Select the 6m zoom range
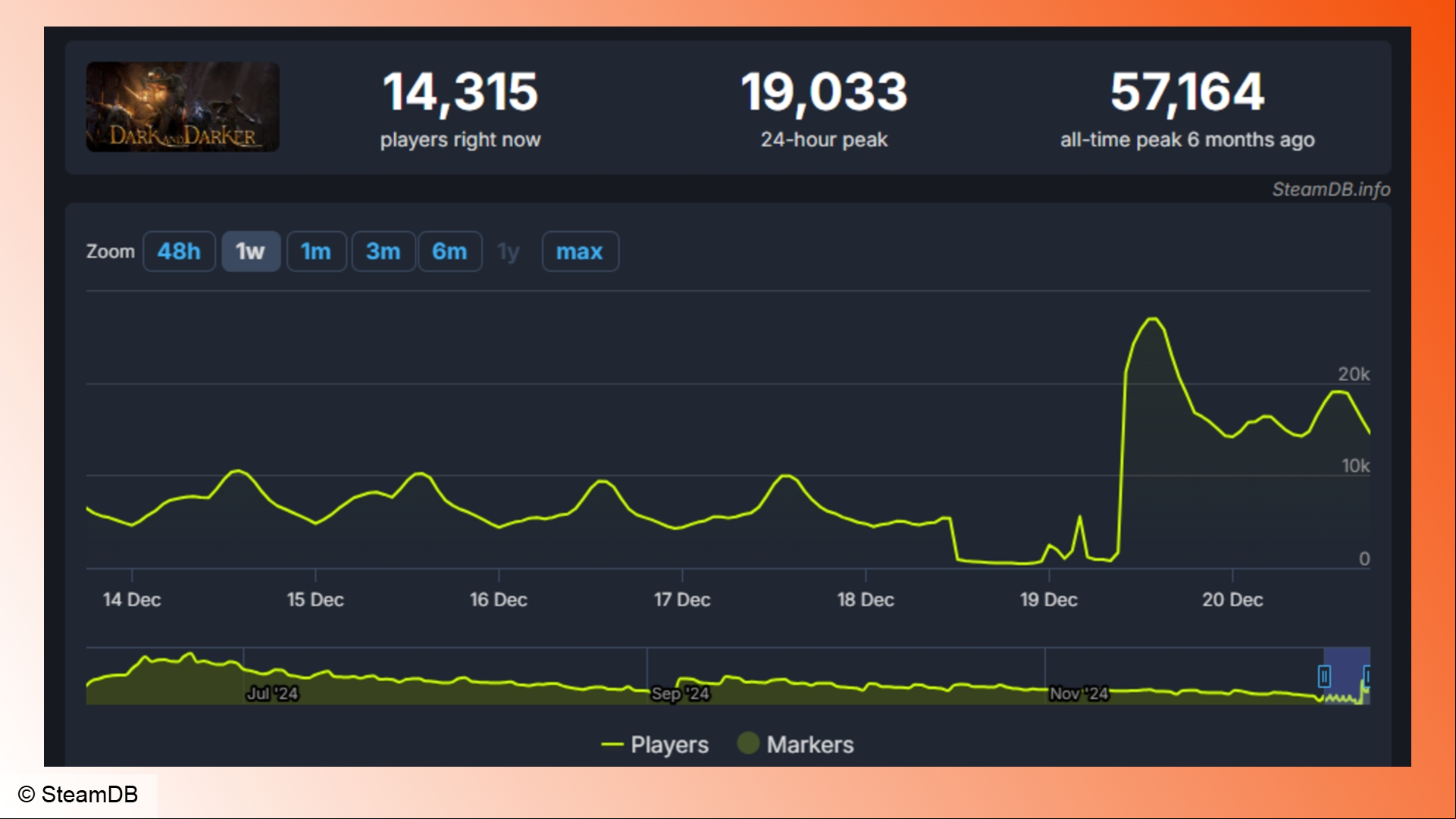 pos(450,252)
